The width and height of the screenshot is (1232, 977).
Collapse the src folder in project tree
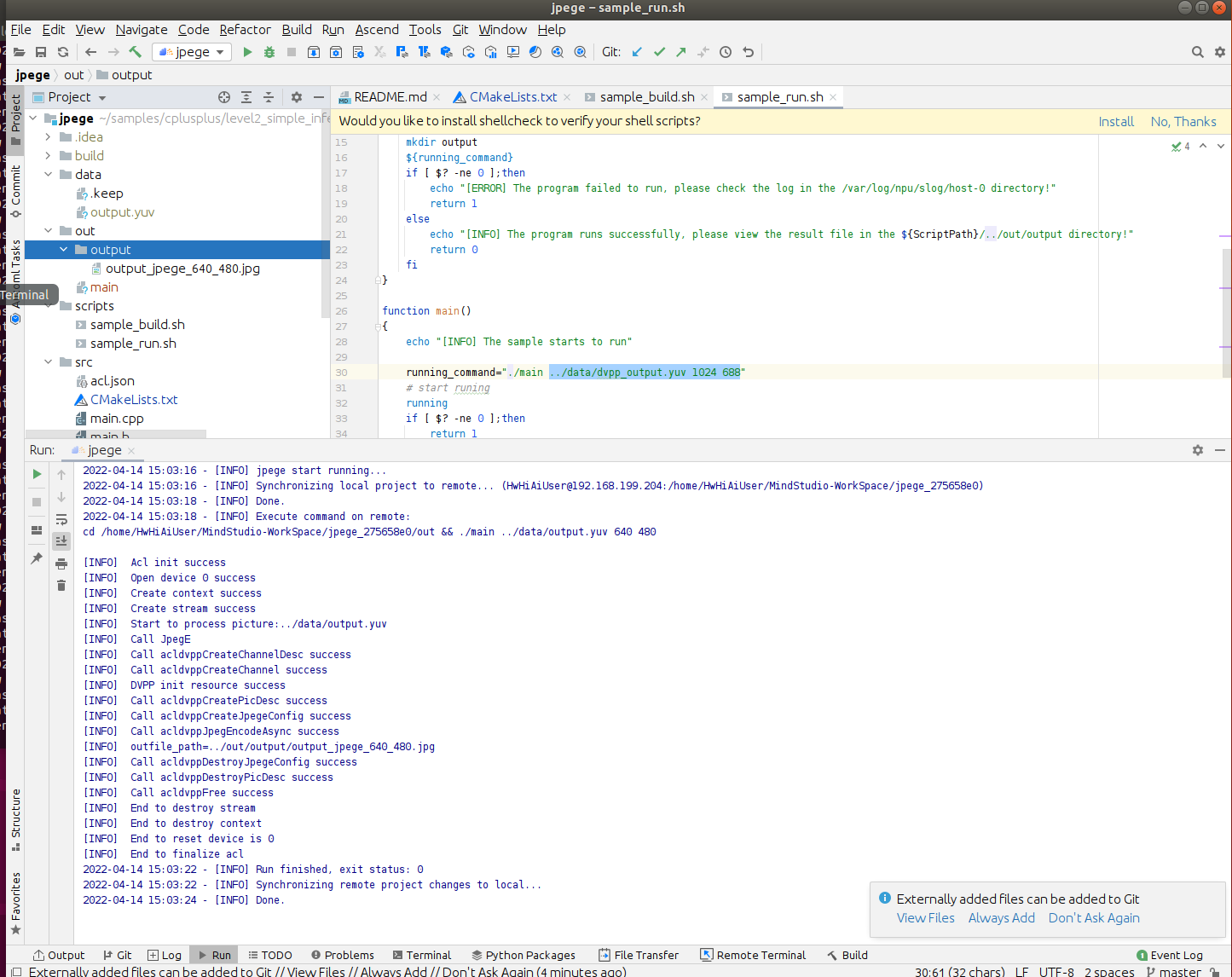[49, 362]
